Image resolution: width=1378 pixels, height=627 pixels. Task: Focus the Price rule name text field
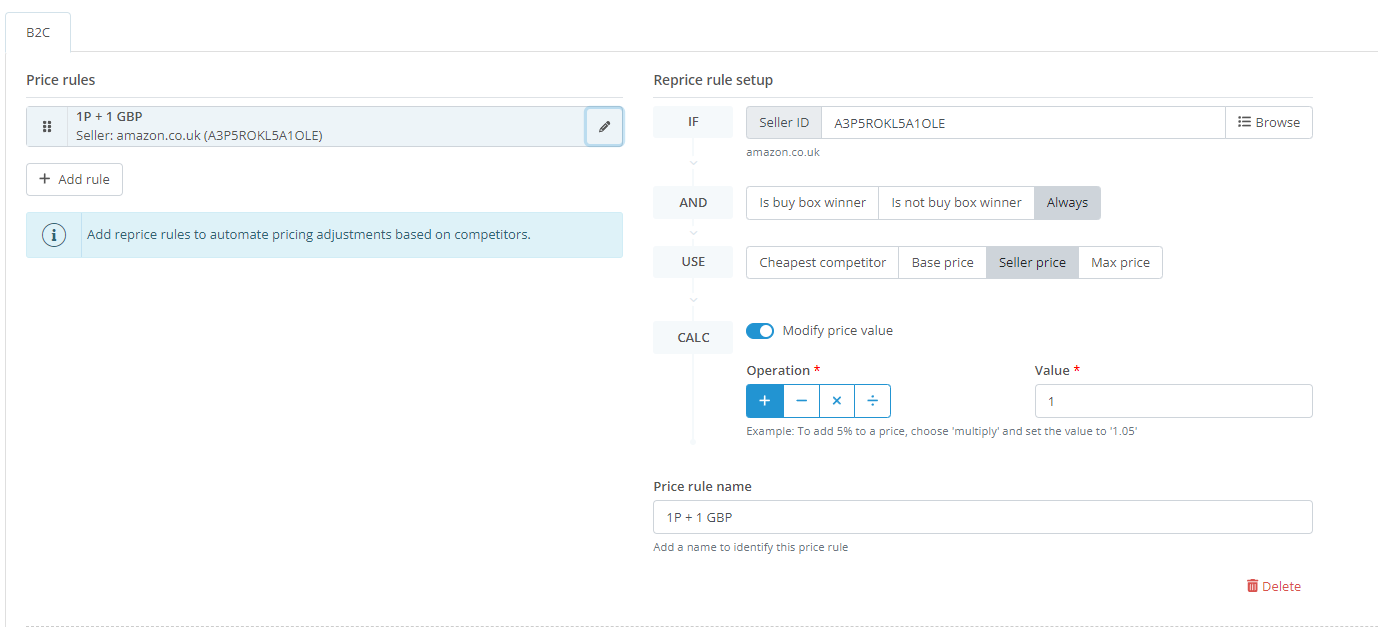coord(982,517)
